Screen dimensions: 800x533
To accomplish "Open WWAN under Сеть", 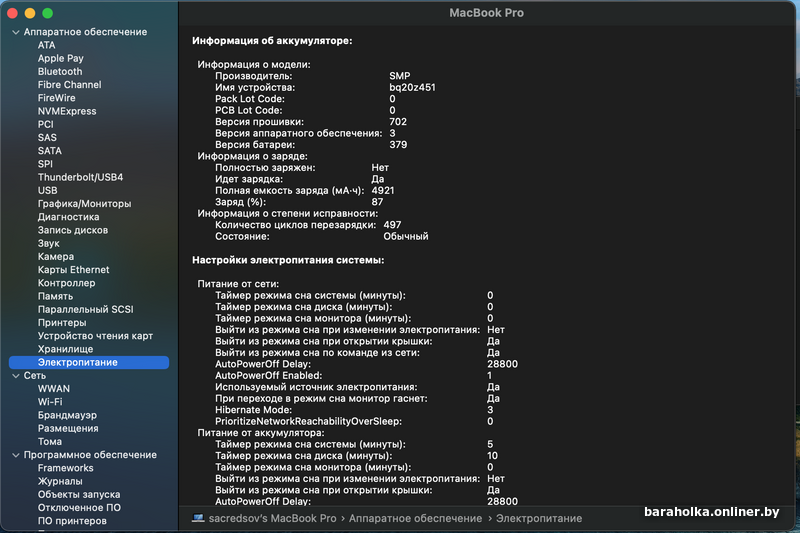I will 54,389.
